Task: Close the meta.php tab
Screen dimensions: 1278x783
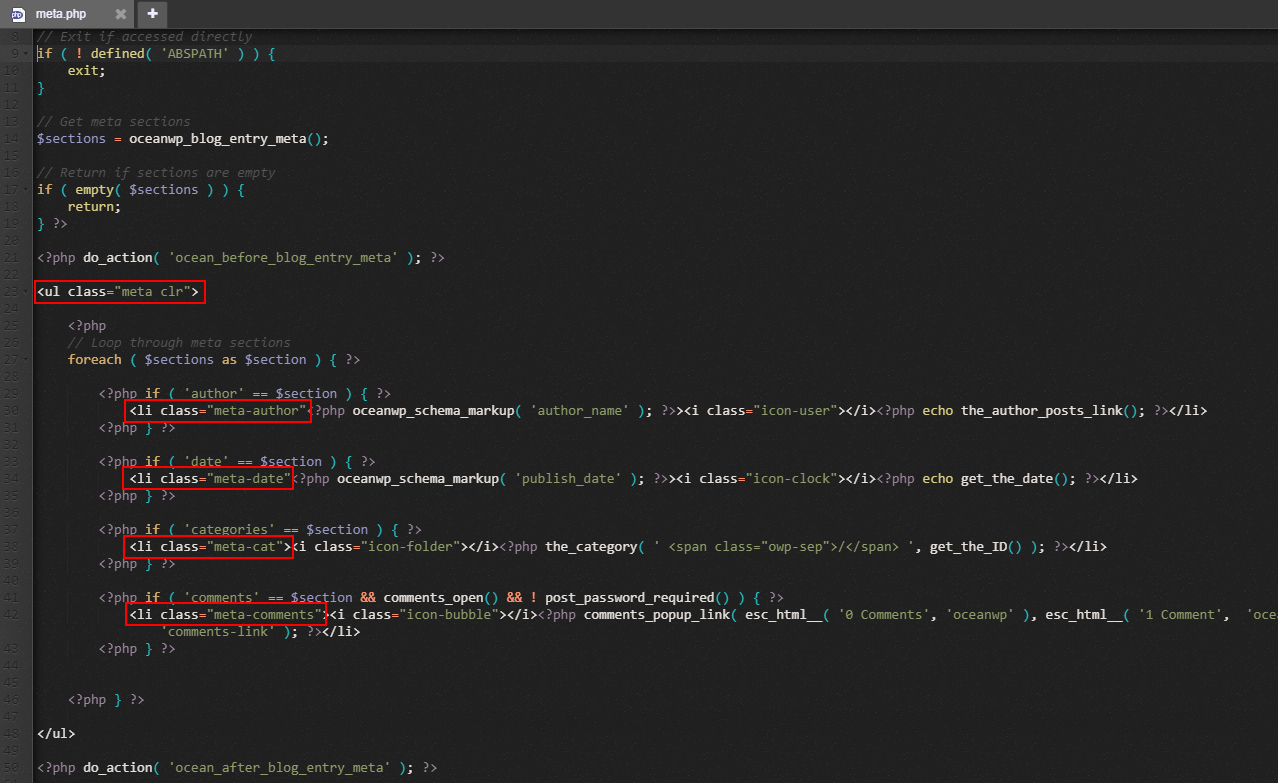Action: coord(121,14)
